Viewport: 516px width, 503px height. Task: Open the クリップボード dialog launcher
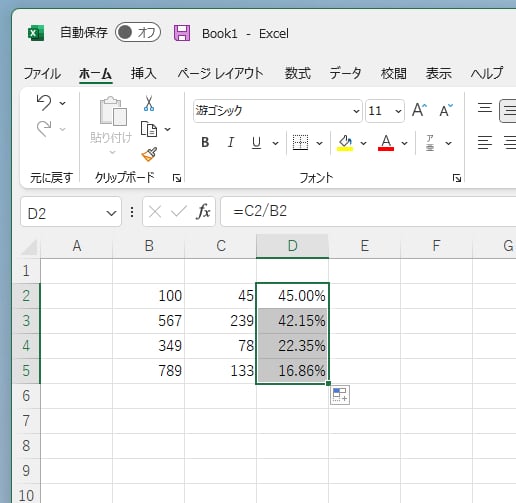177,178
